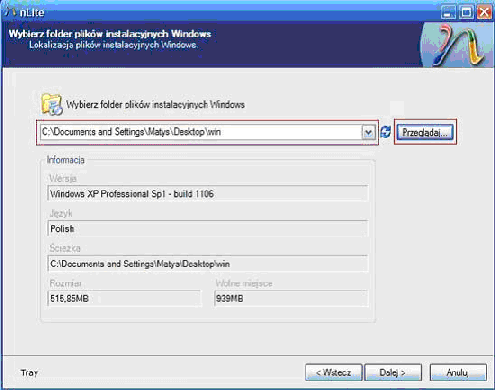This screenshot has height=390, width=495.
Task: Click the Przeglądaj browse button
Action: (x=425, y=132)
